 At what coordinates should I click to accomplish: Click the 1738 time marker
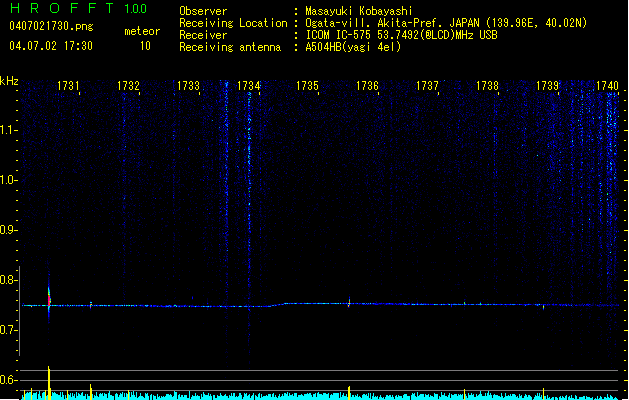487,86
